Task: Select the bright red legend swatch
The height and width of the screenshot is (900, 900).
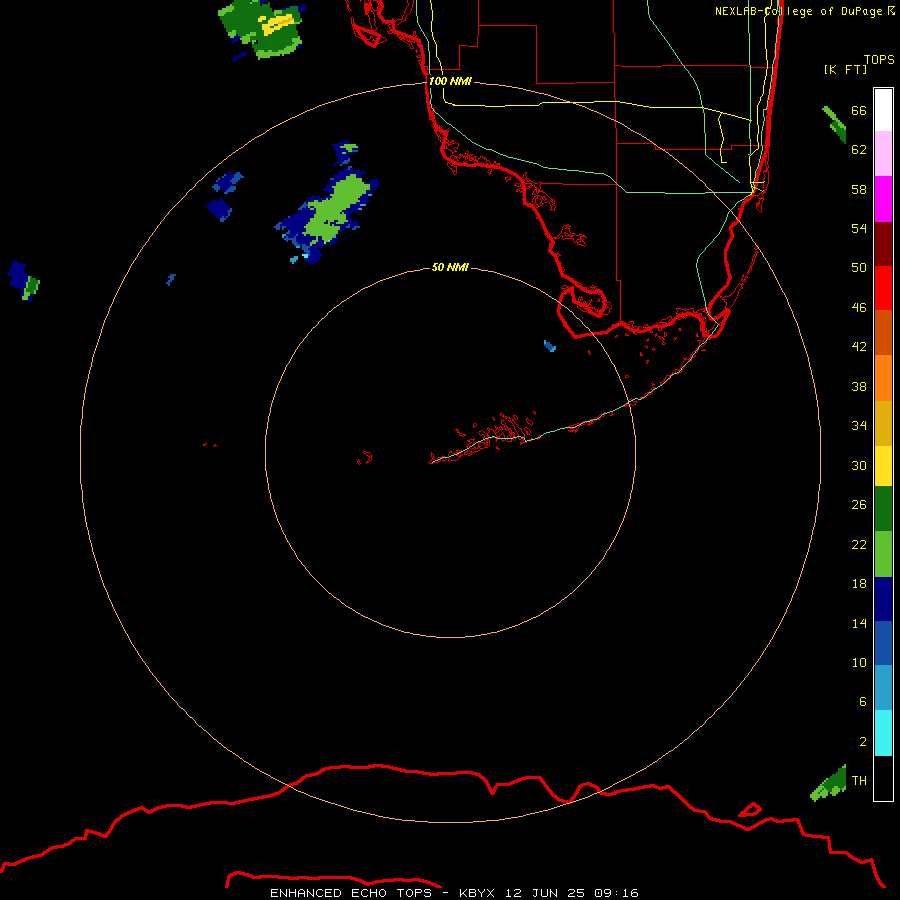Action: [883, 288]
